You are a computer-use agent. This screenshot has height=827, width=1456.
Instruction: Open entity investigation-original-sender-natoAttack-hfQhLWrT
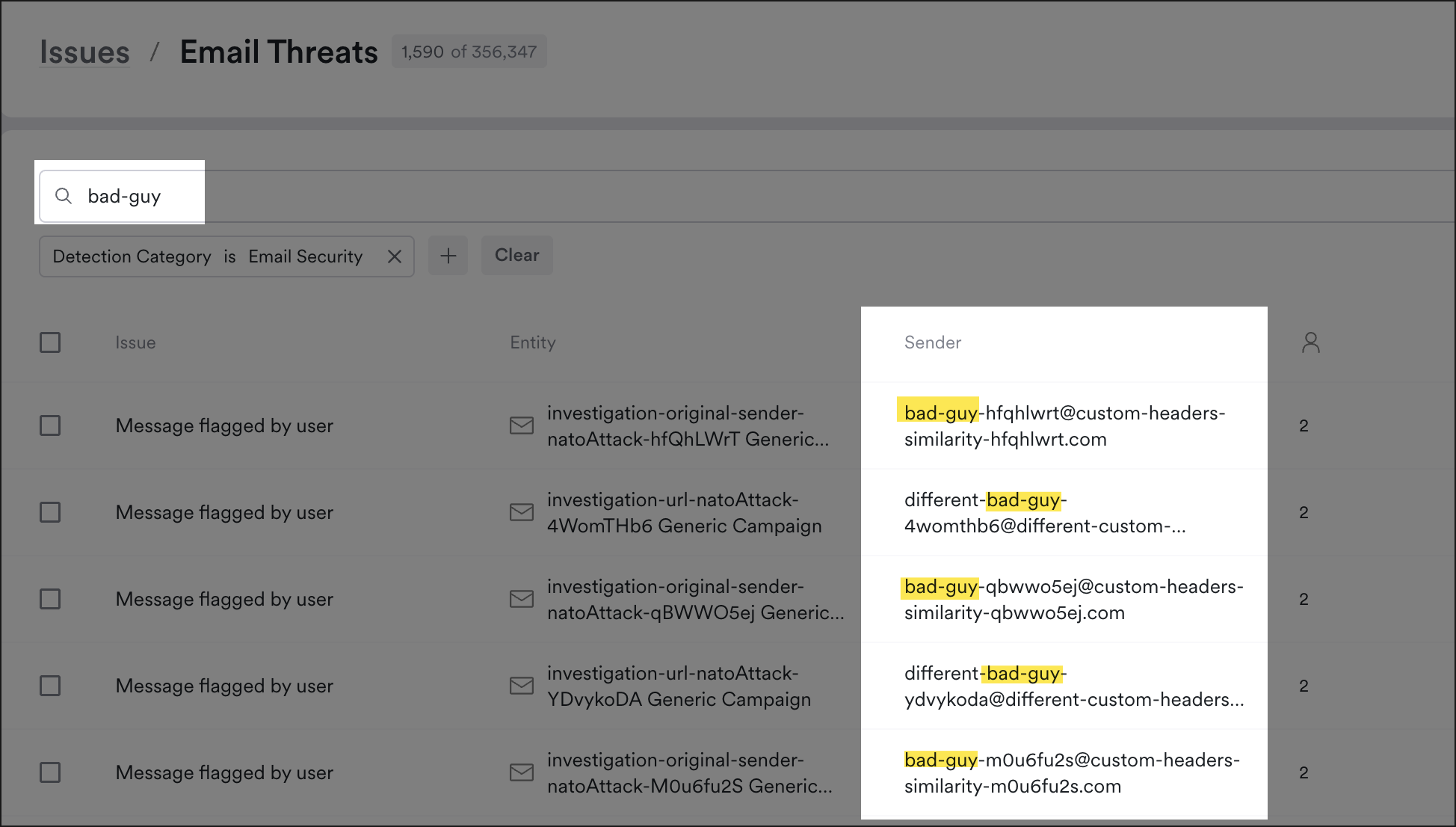688,426
